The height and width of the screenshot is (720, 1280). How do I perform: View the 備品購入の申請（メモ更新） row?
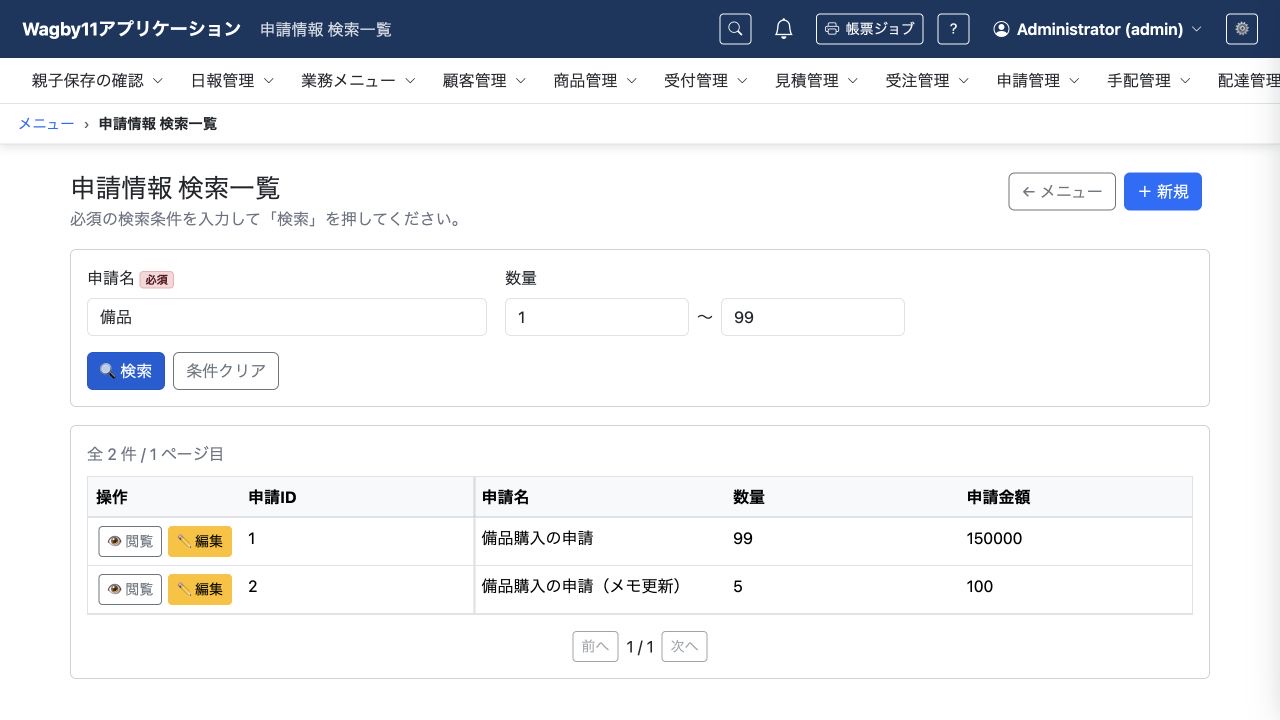point(130,589)
